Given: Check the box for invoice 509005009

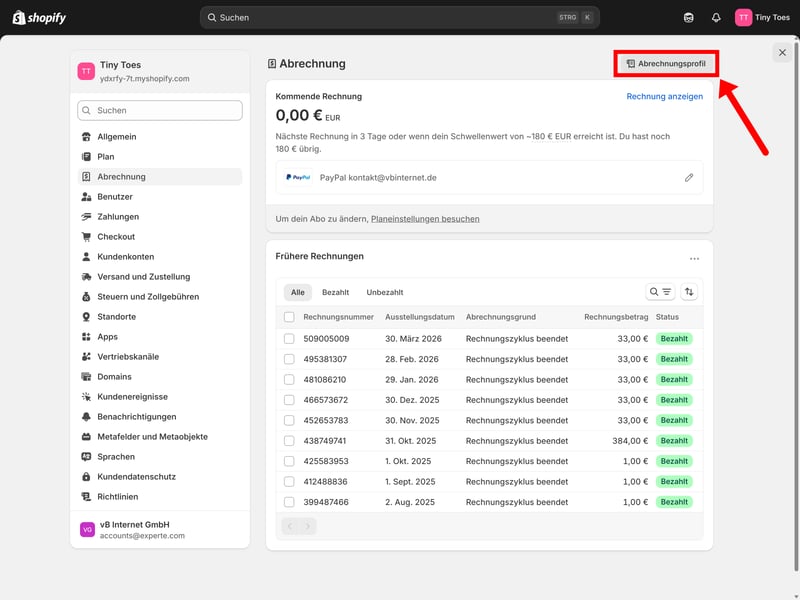Looking at the screenshot, I should 289,339.
